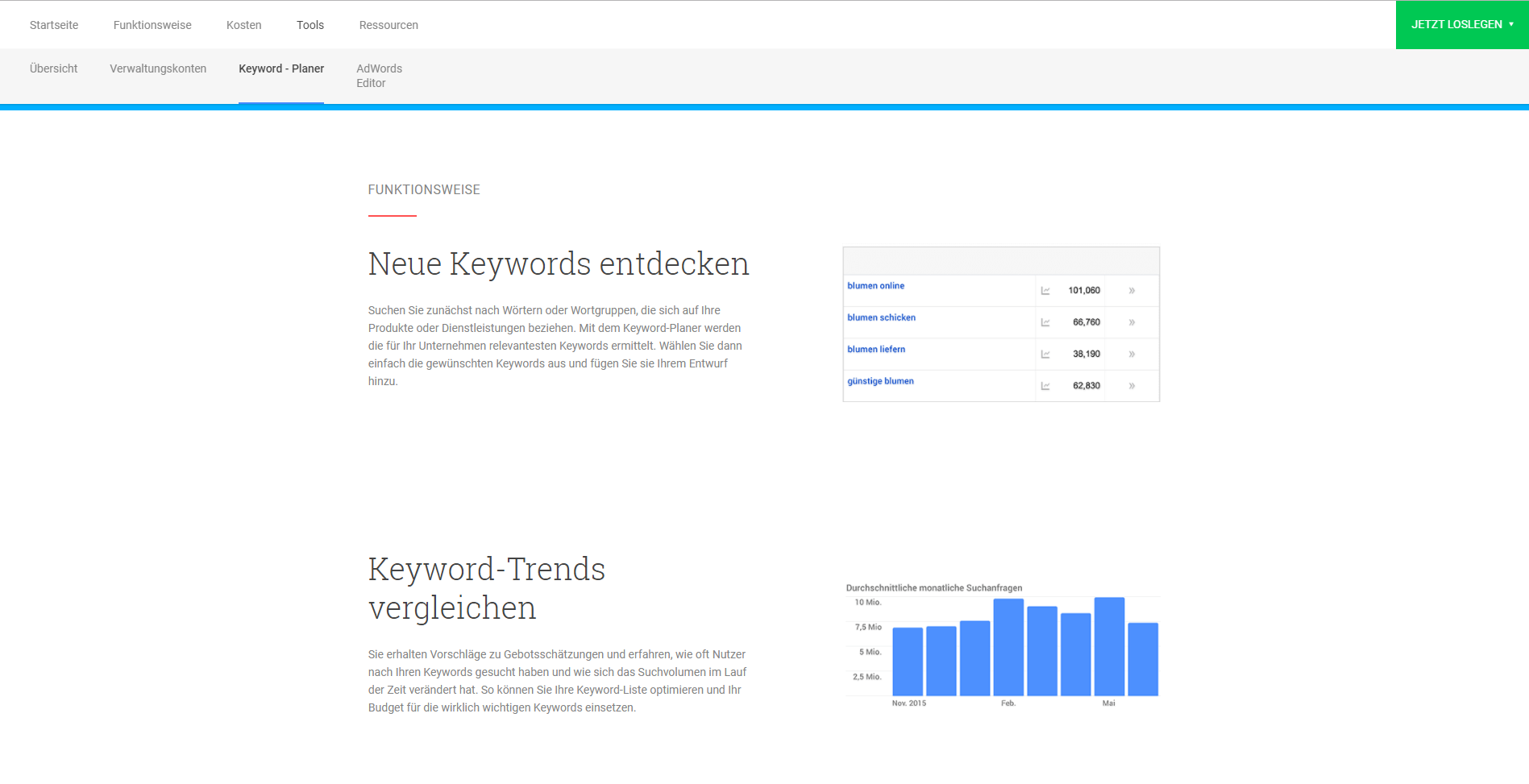The width and height of the screenshot is (1529, 784).
Task: Go to Startseite in top navigation
Action: point(54,25)
